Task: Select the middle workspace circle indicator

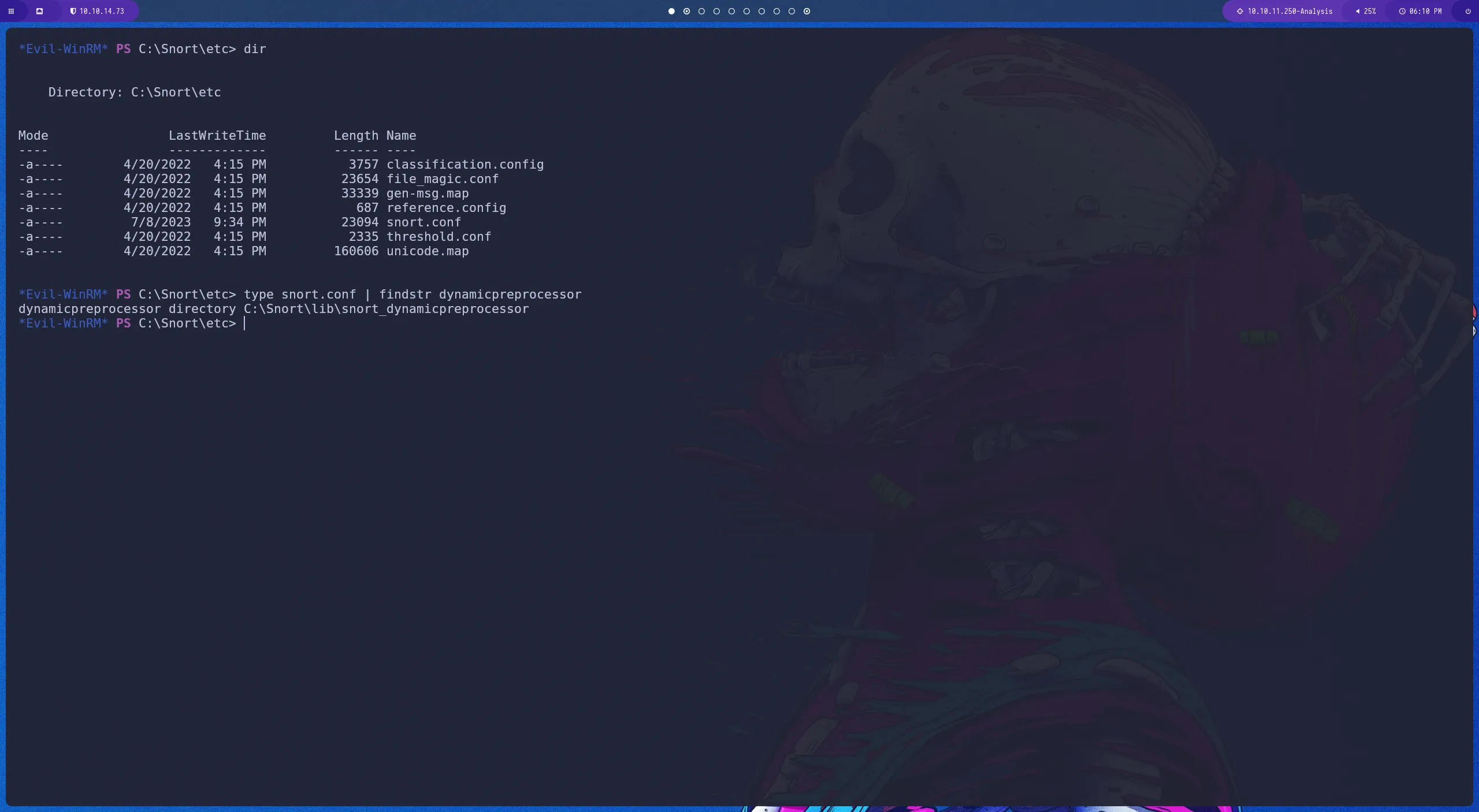Action: coord(731,11)
